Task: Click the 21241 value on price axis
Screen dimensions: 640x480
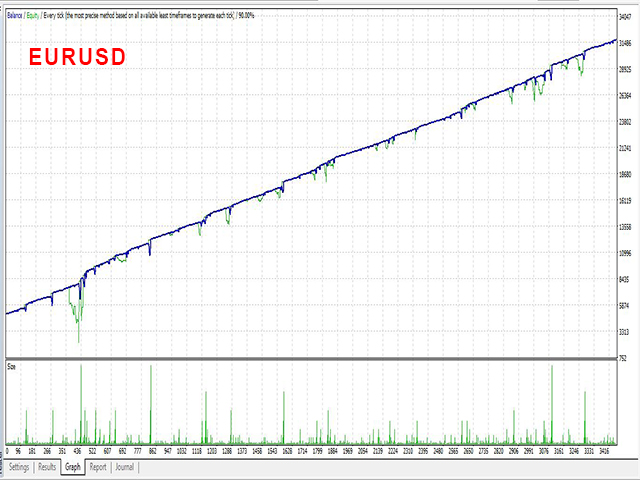Action: point(625,148)
